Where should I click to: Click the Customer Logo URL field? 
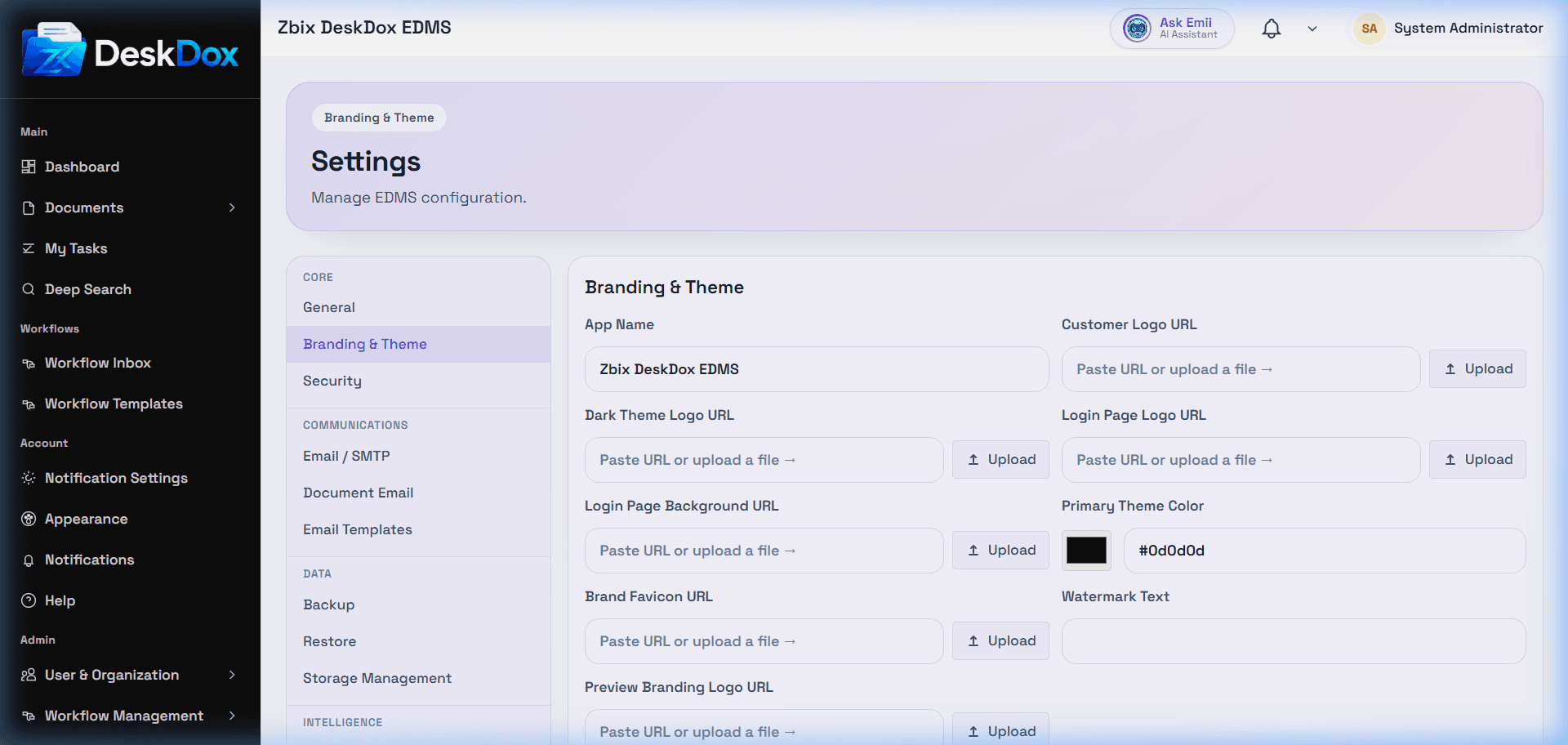pos(1241,369)
